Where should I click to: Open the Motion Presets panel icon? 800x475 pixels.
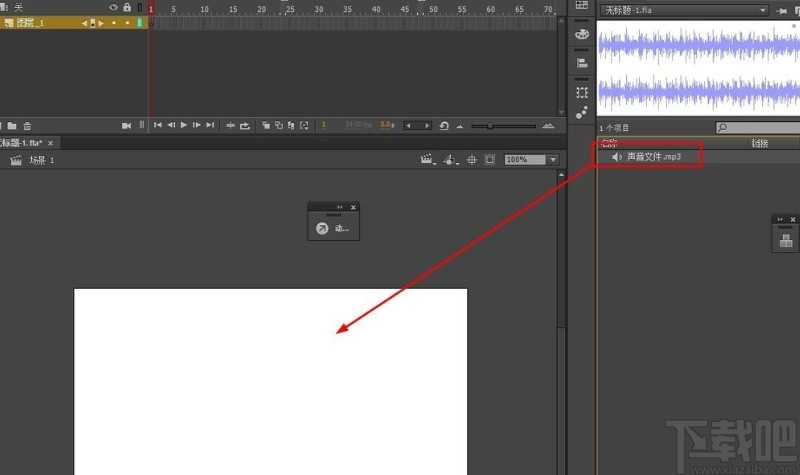(x=582, y=112)
